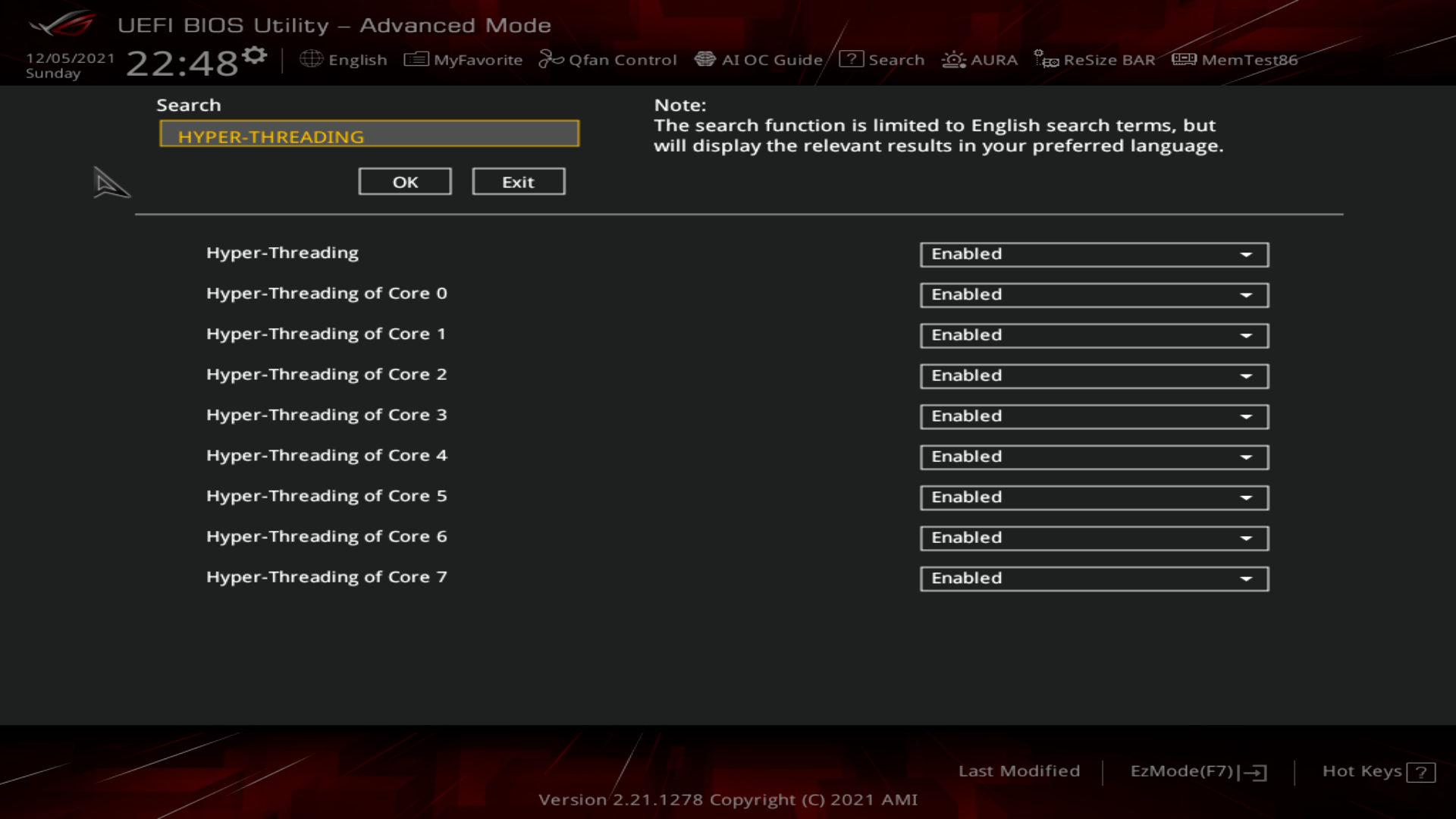Open AURA lighting via its sun icon
The width and height of the screenshot is (1456, 819).
953,59
